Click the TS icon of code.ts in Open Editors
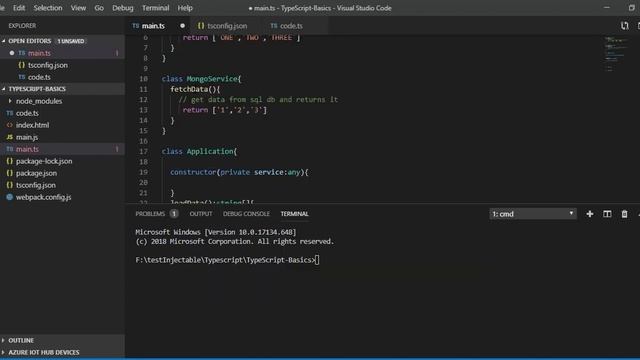 [x=22, y=77]
